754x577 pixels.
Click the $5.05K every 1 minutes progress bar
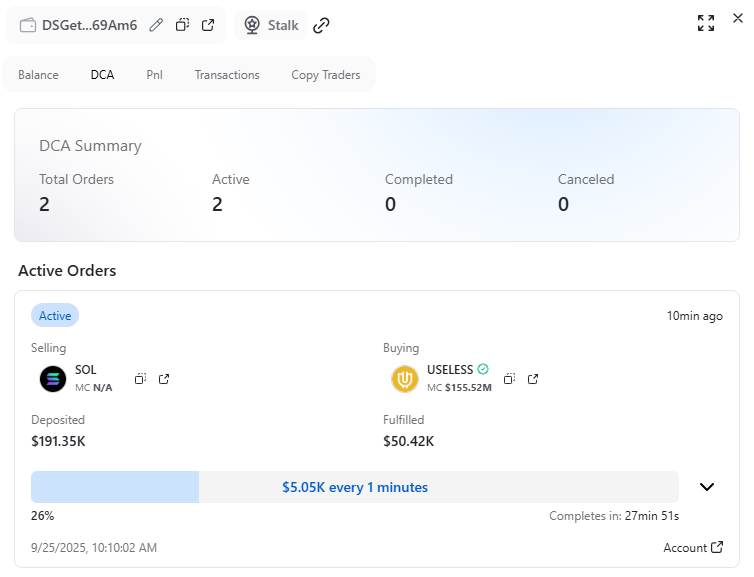coord(355,487)
